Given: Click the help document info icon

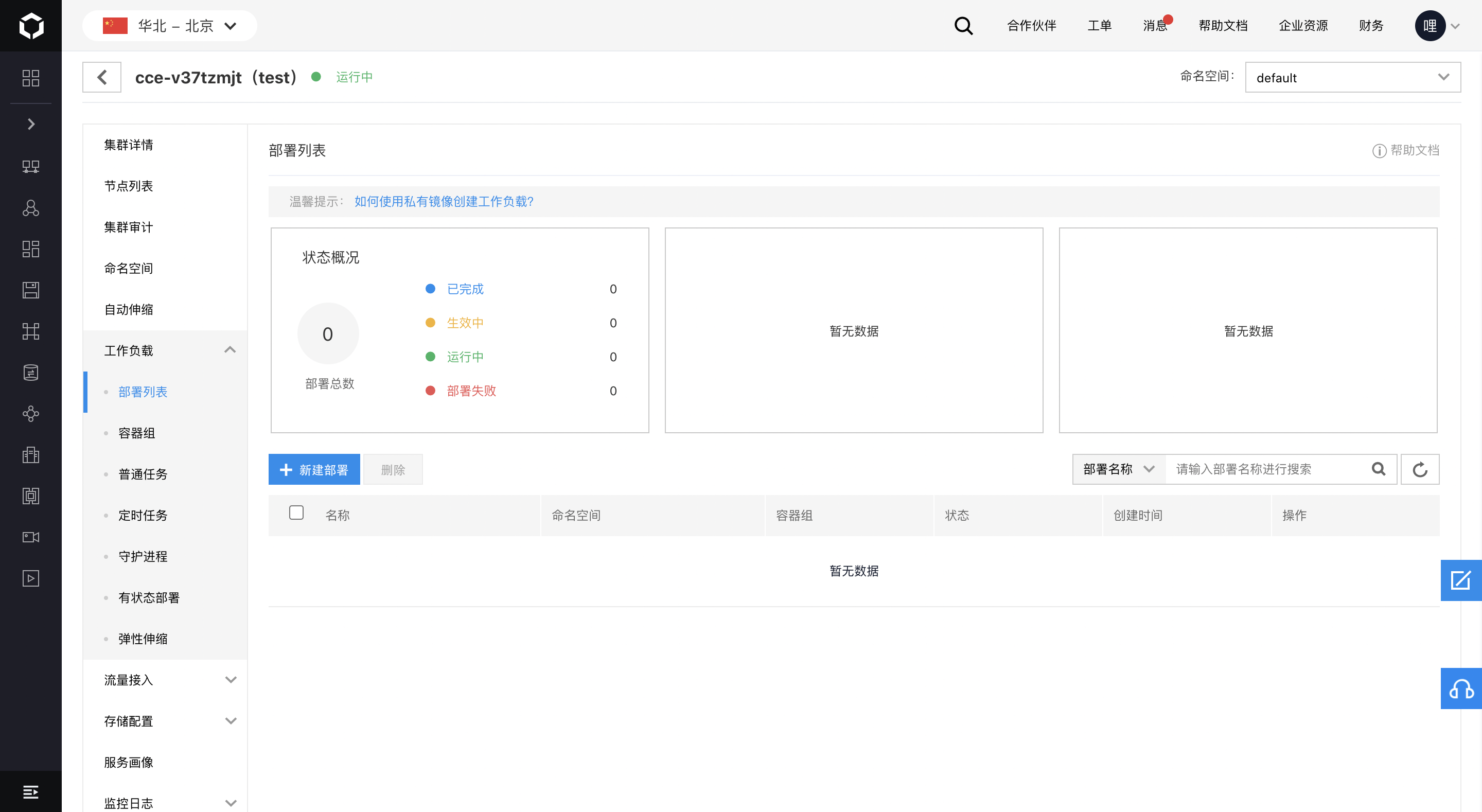Looking at the screenshot, I should point(1379,151).
